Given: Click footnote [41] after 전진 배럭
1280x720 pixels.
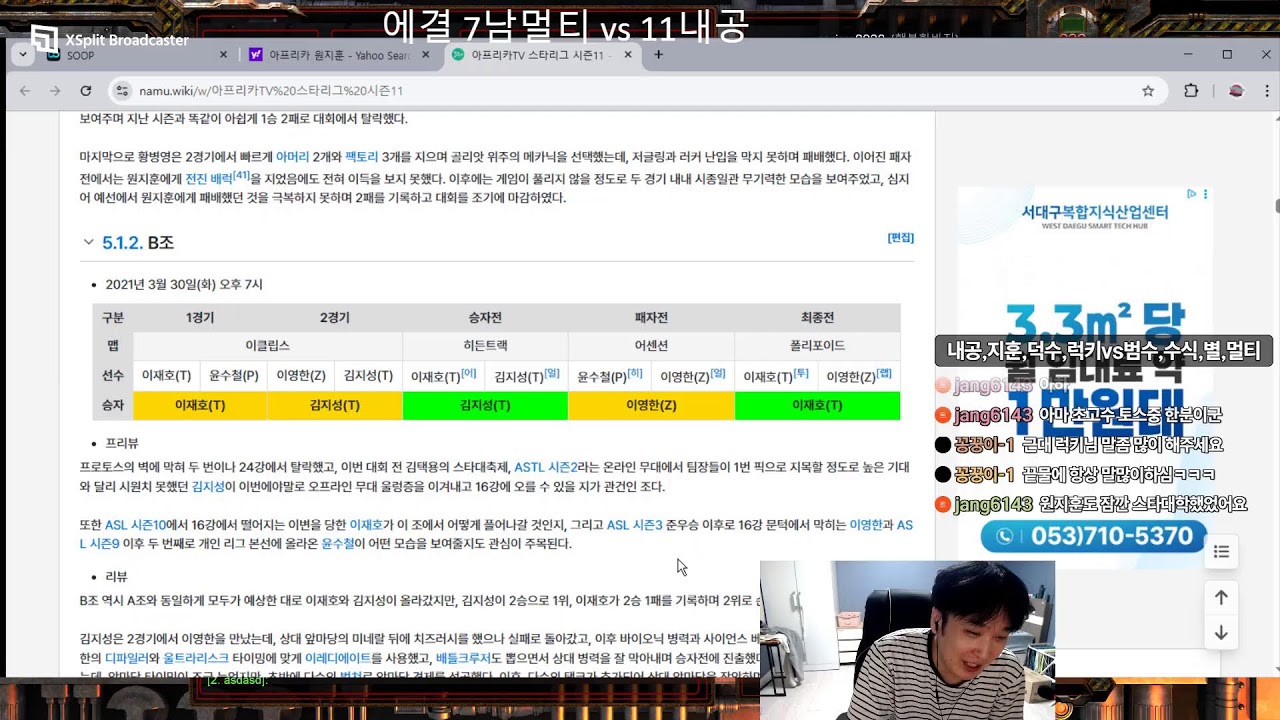Looking at the screenshot, I should click(x=241, y=175).
